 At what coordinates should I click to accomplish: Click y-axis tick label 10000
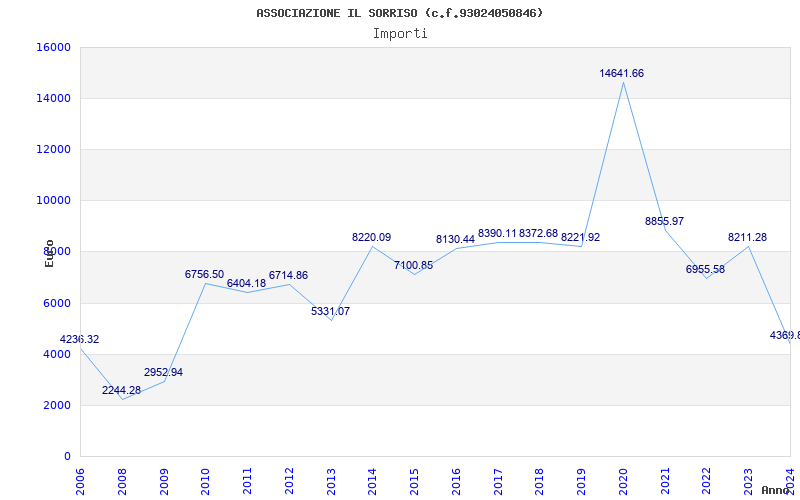pos(53,201)
